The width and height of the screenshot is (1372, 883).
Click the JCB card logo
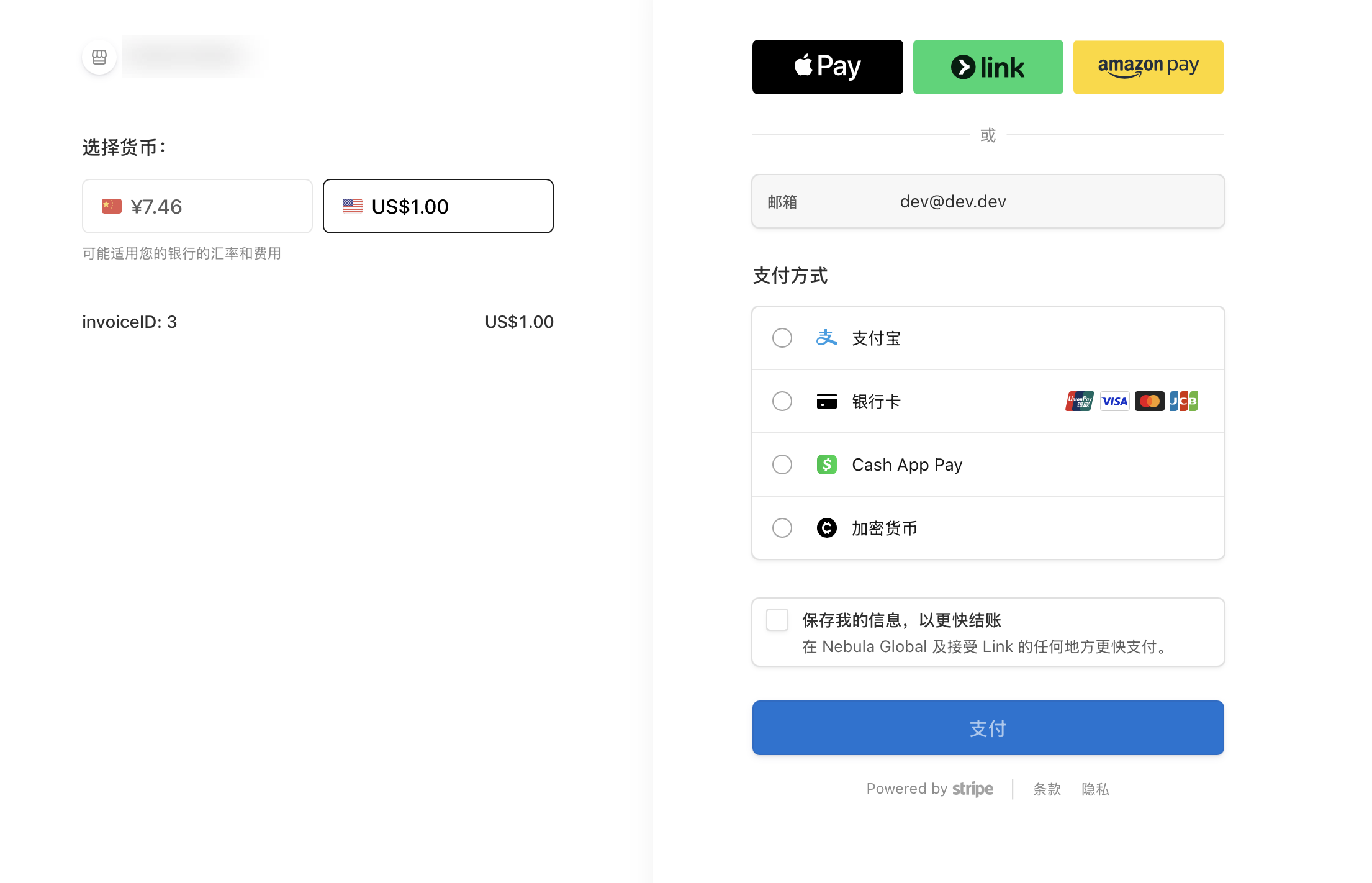(1184, 401)
